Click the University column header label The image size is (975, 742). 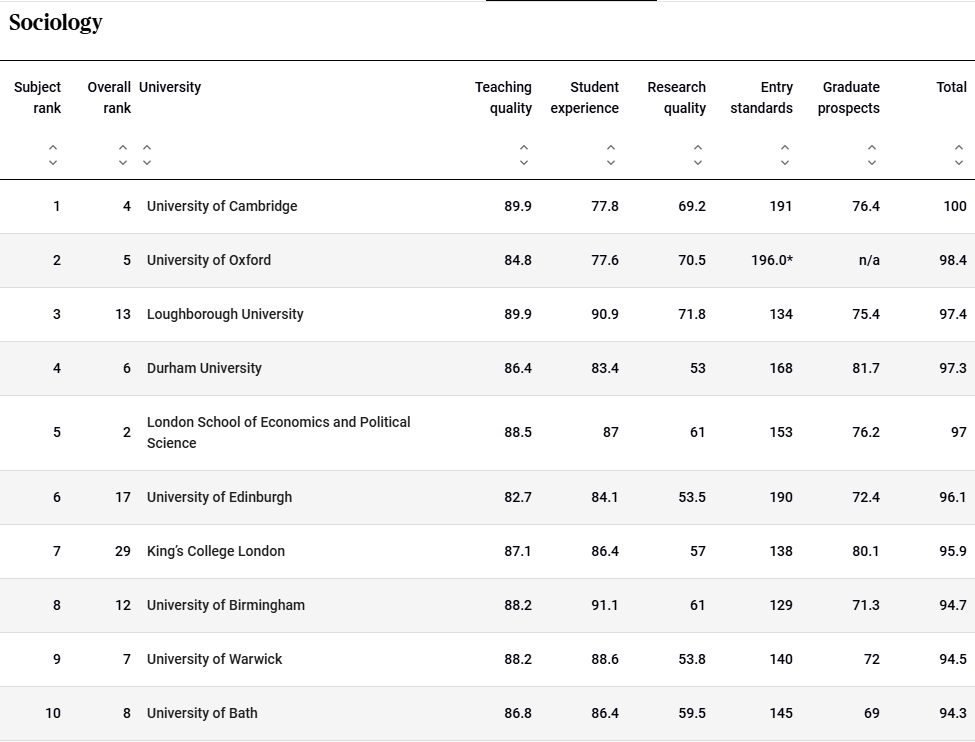click(170, 87)
